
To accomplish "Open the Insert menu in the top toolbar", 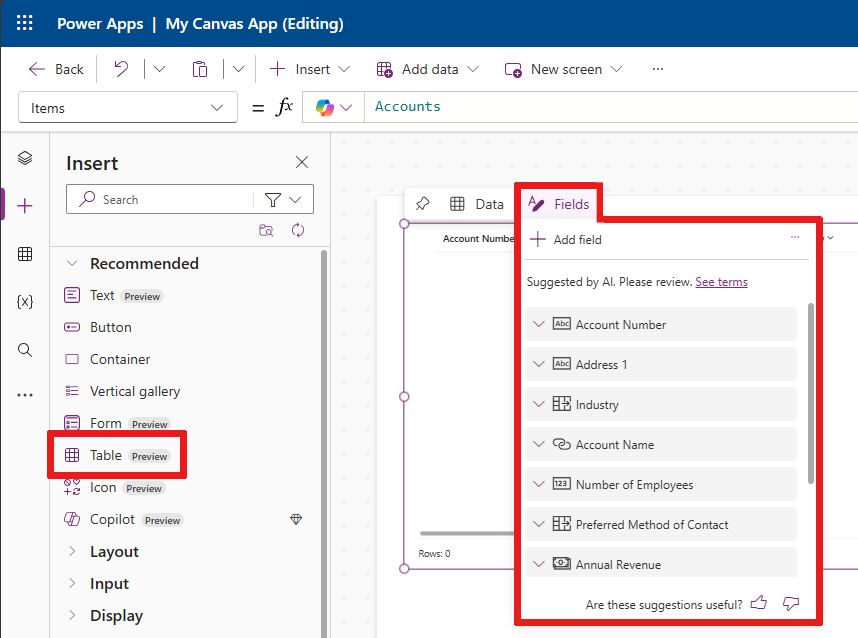I will tap(309, 68).
